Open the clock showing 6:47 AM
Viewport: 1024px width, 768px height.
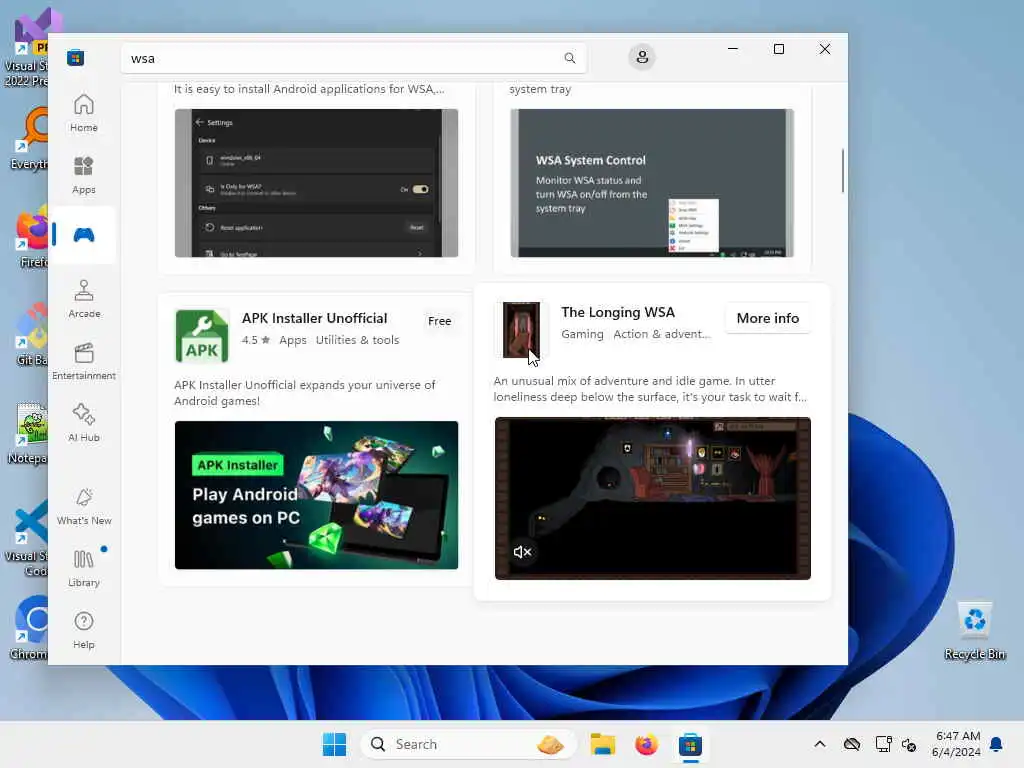pyautogui.click(x=956, y=744)
